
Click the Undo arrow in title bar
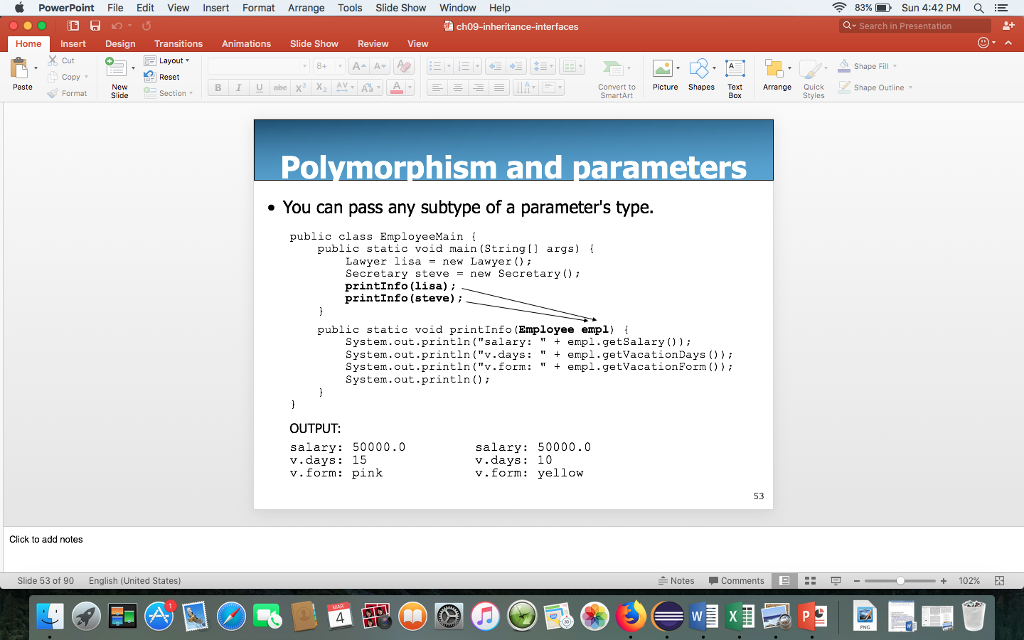(x=117, y=25)
